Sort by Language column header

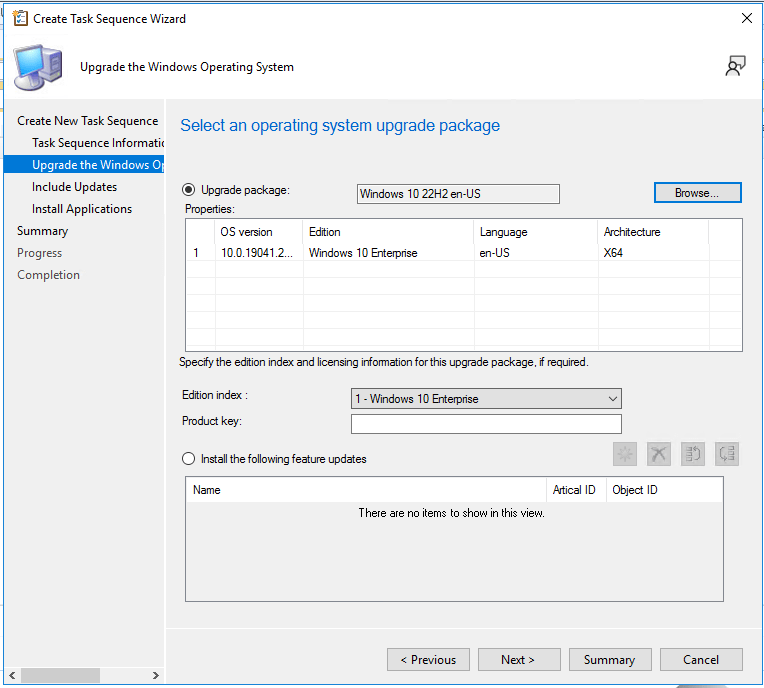point(536,232)
